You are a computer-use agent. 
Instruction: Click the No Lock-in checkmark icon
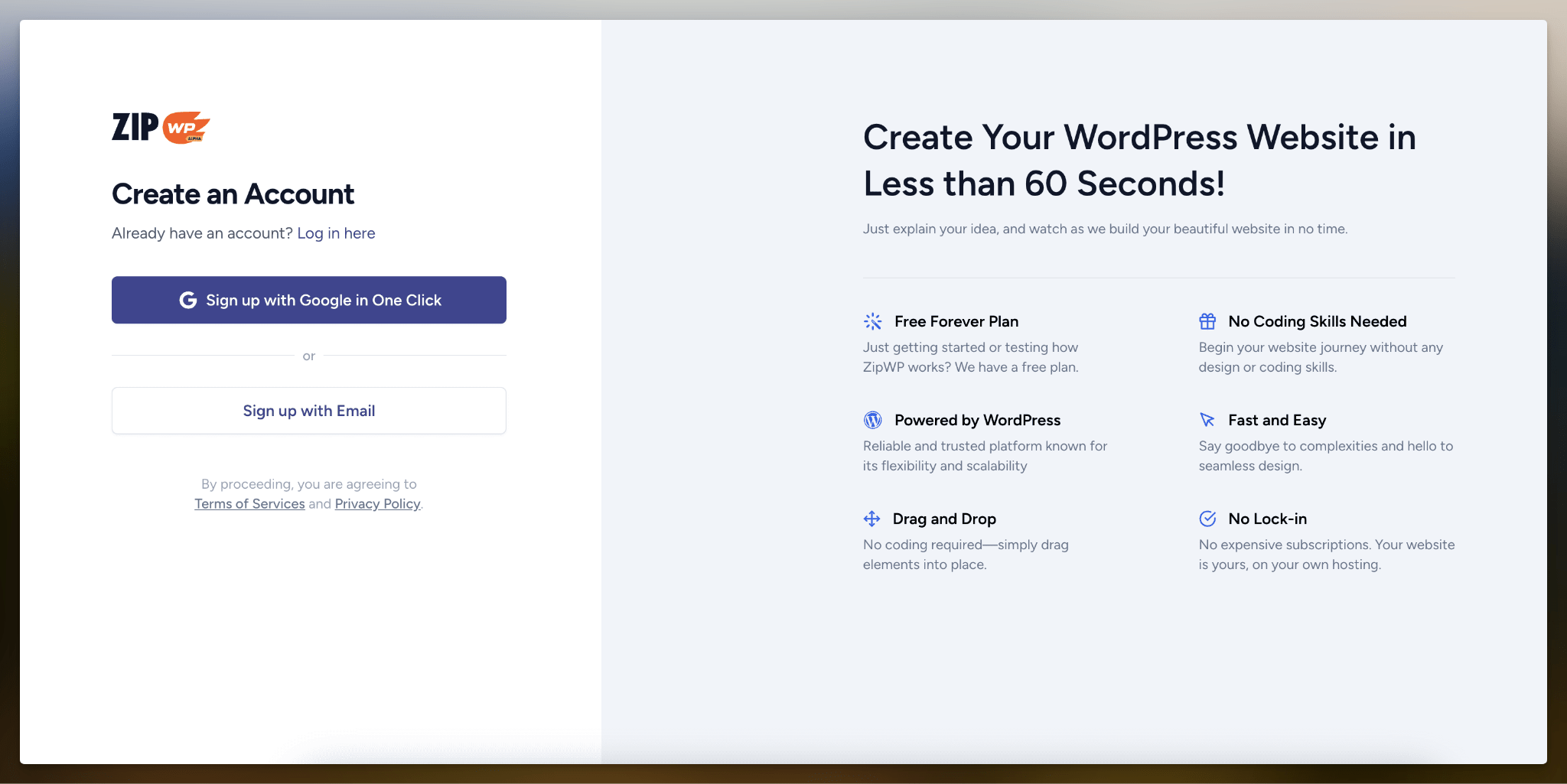click(x=1207, y=519)
